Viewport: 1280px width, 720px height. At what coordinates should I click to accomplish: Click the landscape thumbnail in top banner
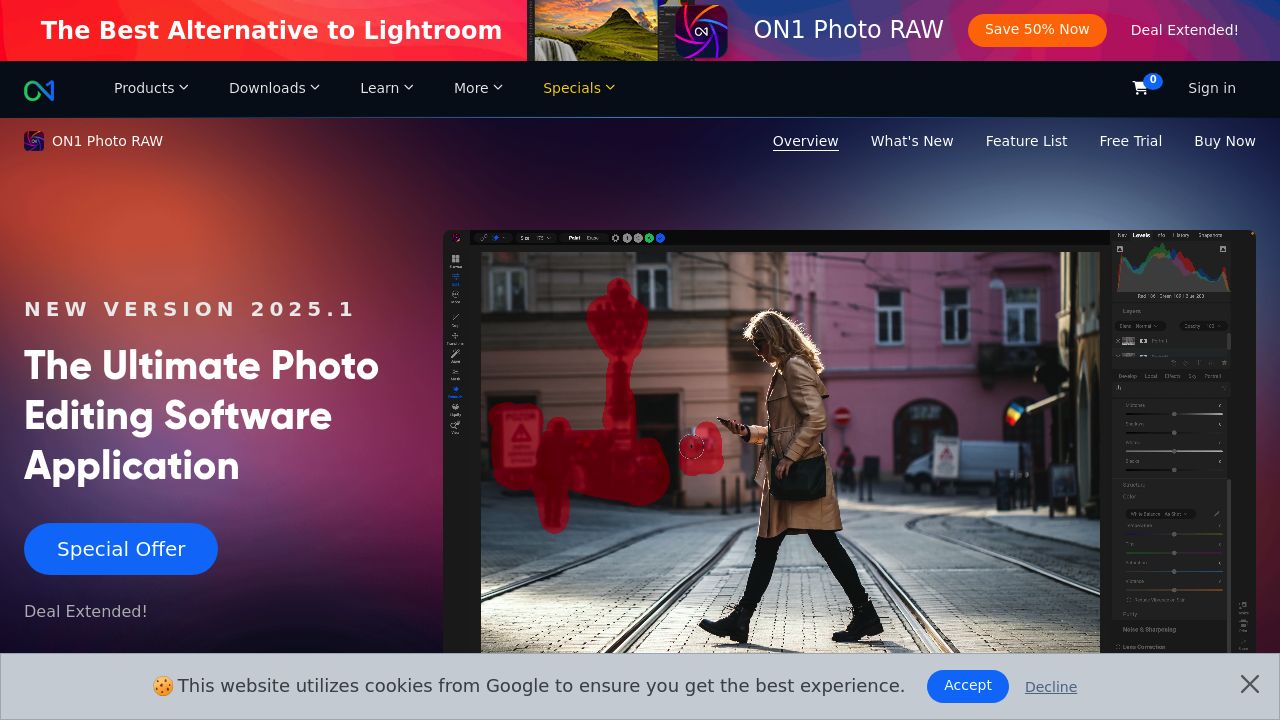[596, 31]
